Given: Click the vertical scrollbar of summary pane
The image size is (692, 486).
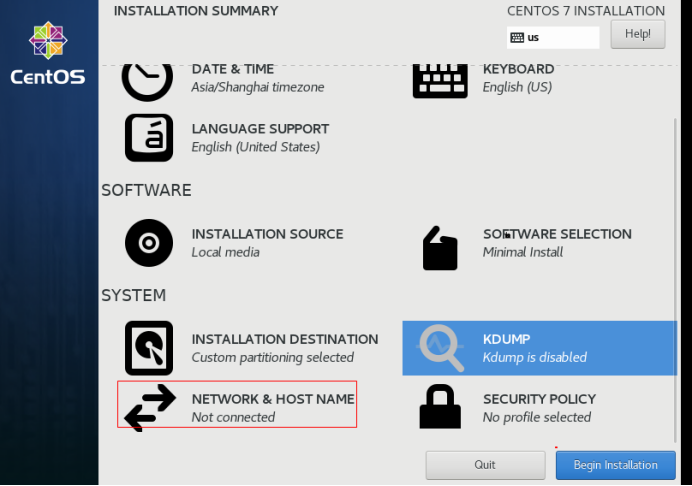Looking at the screenshot, I should coord(675,280).
